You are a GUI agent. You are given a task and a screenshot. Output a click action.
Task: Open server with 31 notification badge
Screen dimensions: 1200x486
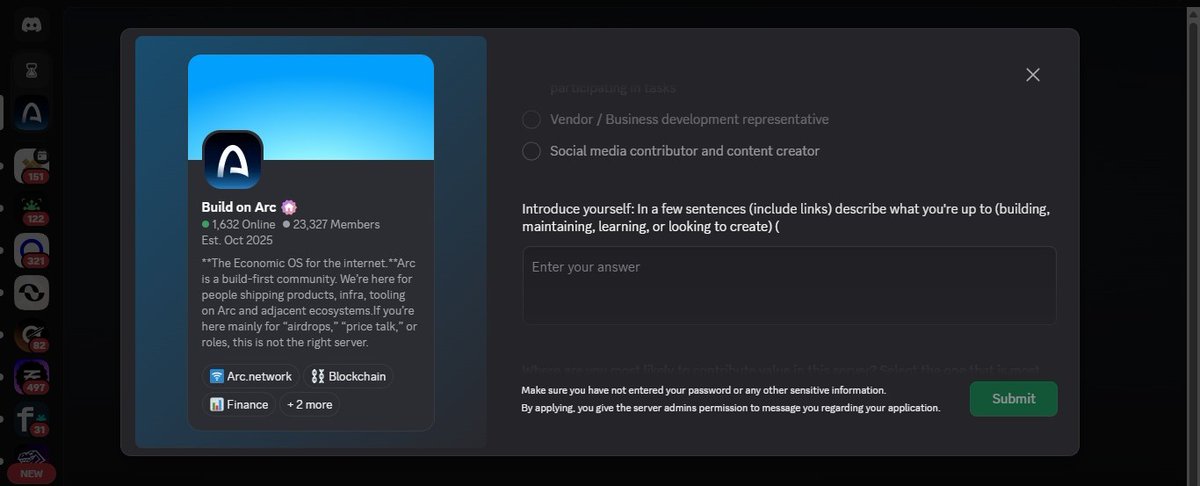point(32,419)
